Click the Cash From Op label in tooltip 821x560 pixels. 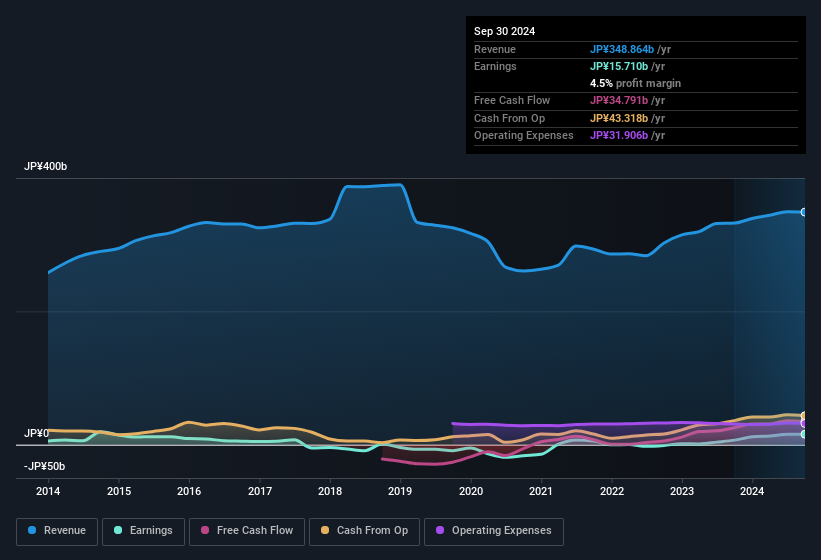(509, 118)
